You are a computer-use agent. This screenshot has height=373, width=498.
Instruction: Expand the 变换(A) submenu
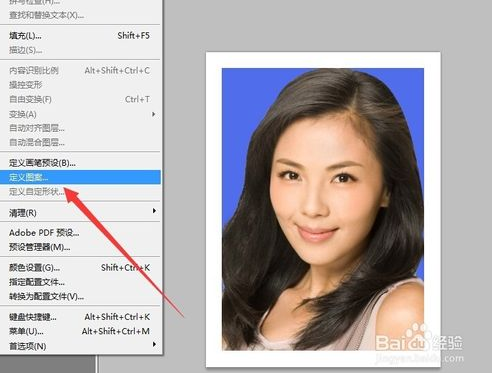pyautogui.click(x=80, y=114)
